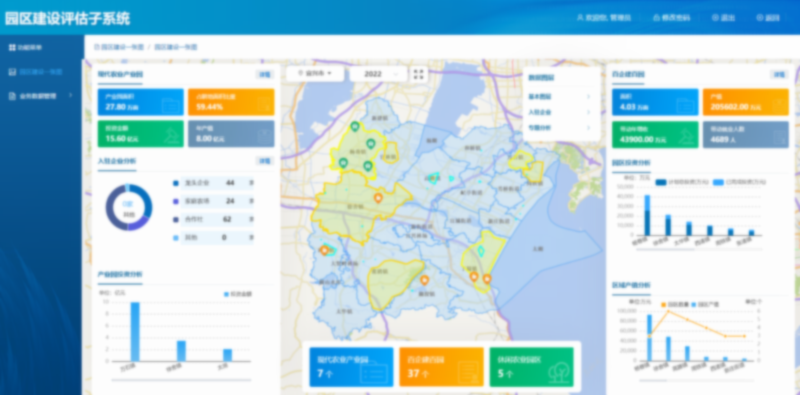Open the highlighted one-map item in the sidebar
This screenshot has width=800, height=395.
41,72
